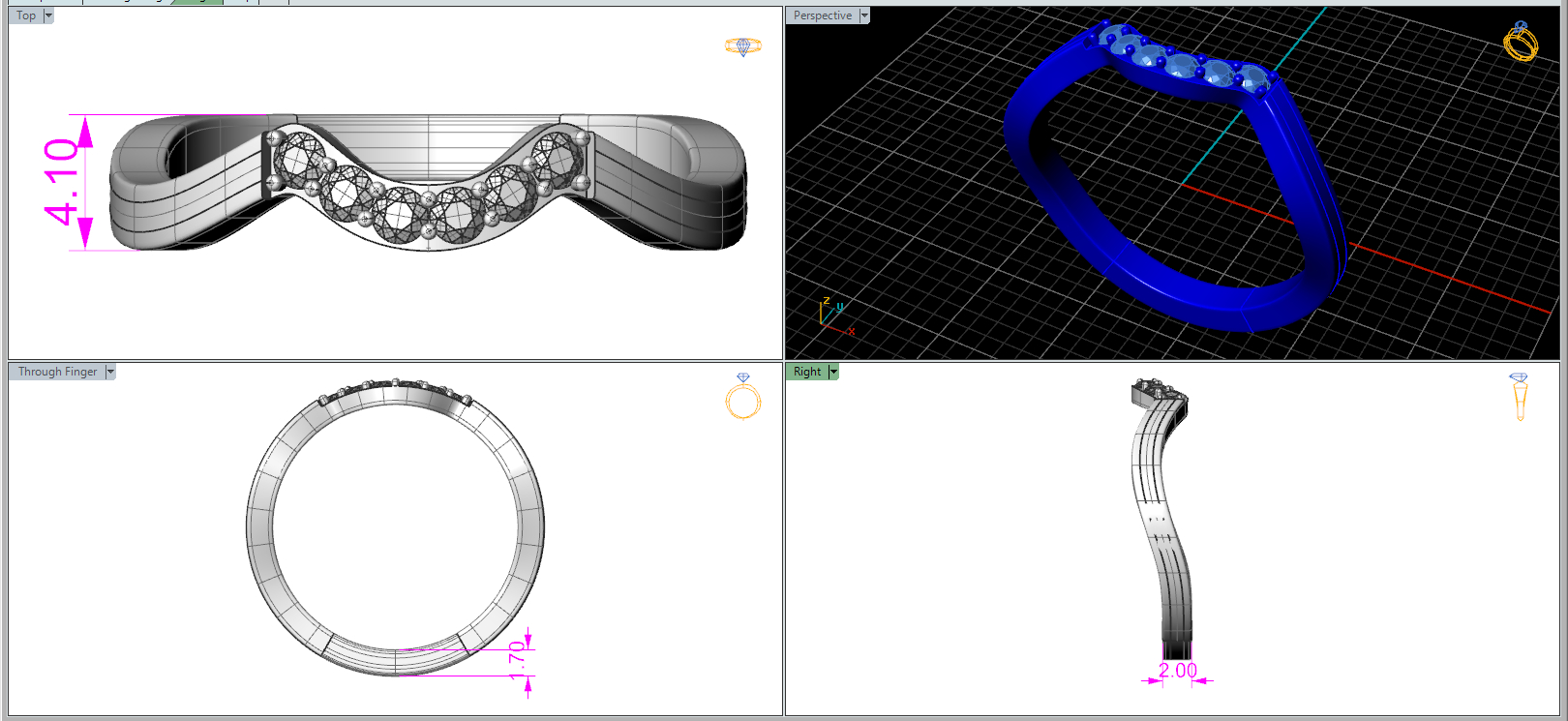Open the Top viewport dropdown arrow
Screen dimensions: 1568x721
click(x=48, y=15)
